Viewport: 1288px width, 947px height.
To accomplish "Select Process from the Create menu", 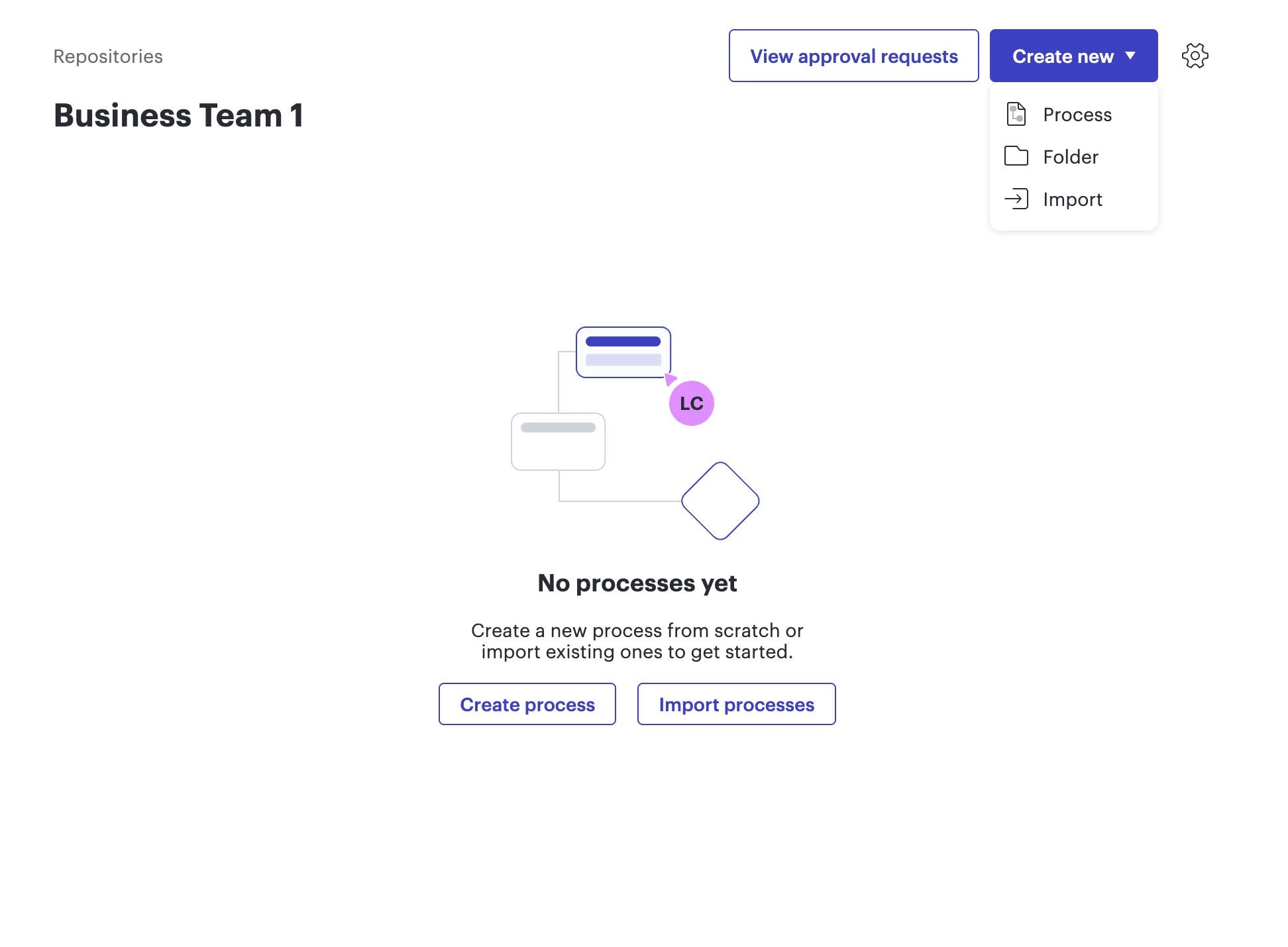I will (1077, 115).
